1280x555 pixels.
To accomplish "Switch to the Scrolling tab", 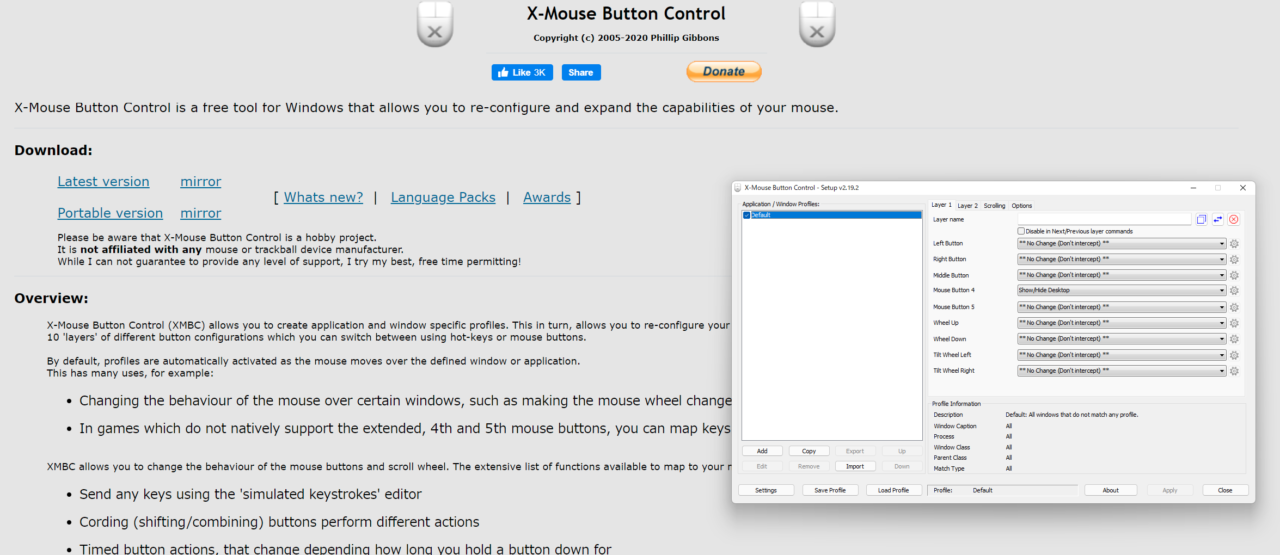I will (994, 206).
